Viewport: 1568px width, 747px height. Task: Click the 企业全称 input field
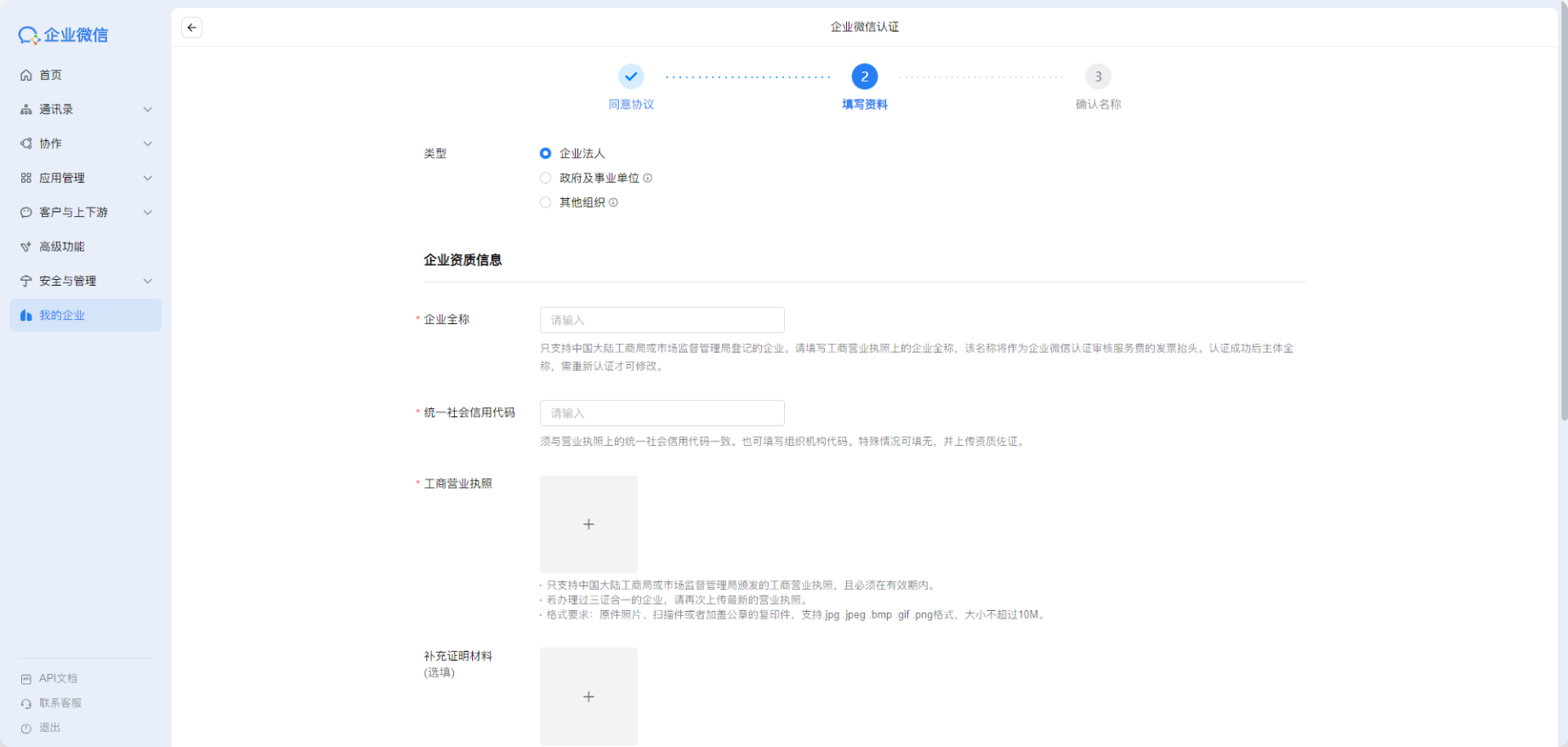(662, 320)
